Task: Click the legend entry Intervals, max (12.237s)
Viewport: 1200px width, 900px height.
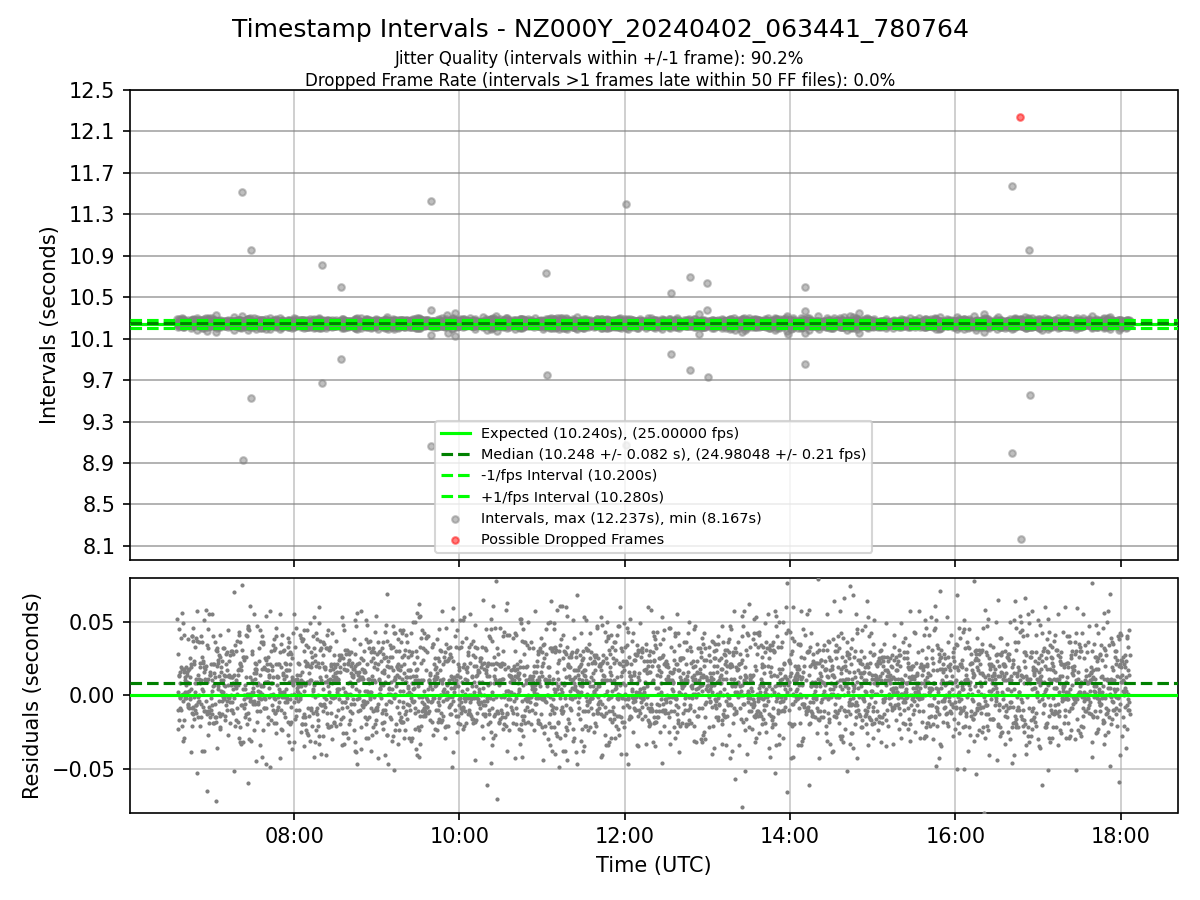Action: 621,518
